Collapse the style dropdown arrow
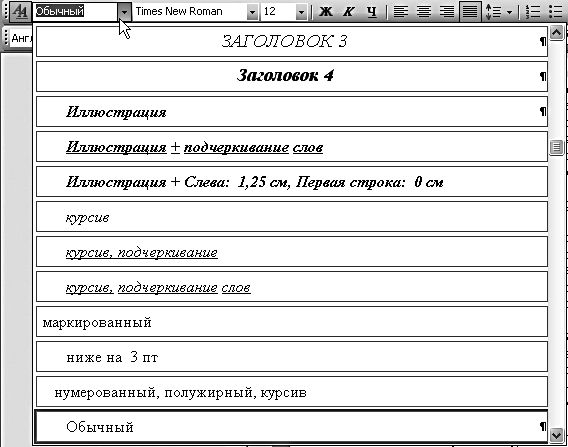Image resolution: width=568 pixels, height=447 pixels. pyautogui.click(x=124, y=12)
